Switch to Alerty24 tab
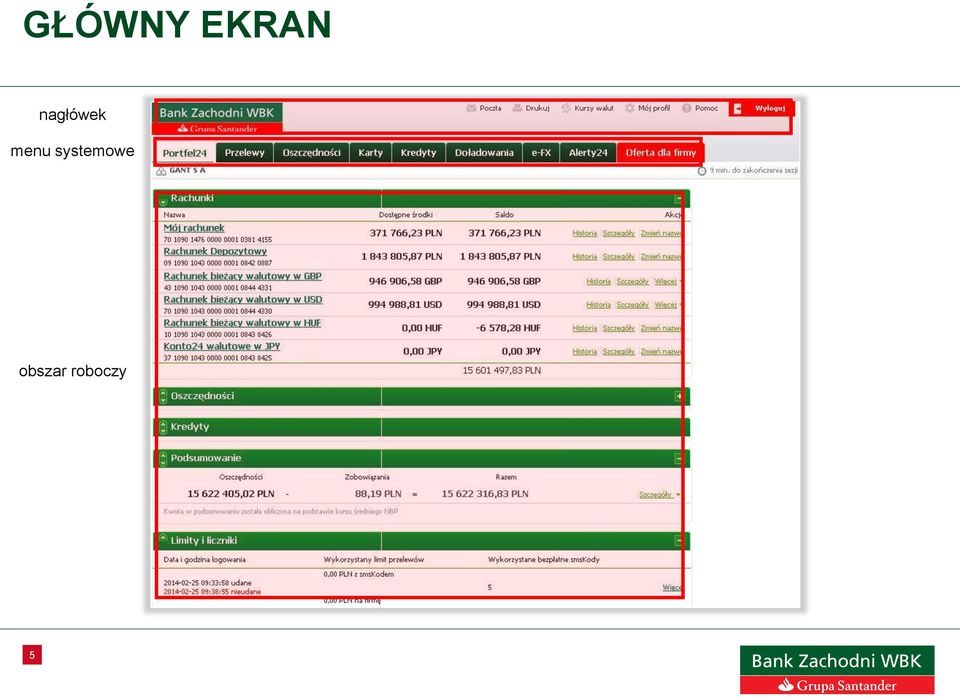The height and width of the screenshot is (697, 960). click(588, 153)
